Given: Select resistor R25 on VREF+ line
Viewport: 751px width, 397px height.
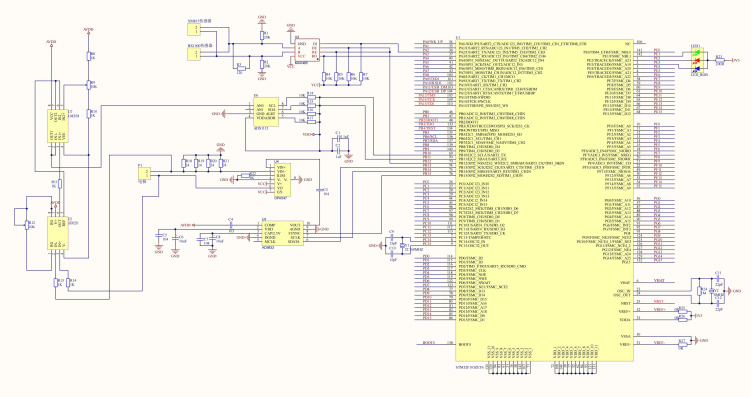Looking at the screenshot, I should [x=683, y=311].
